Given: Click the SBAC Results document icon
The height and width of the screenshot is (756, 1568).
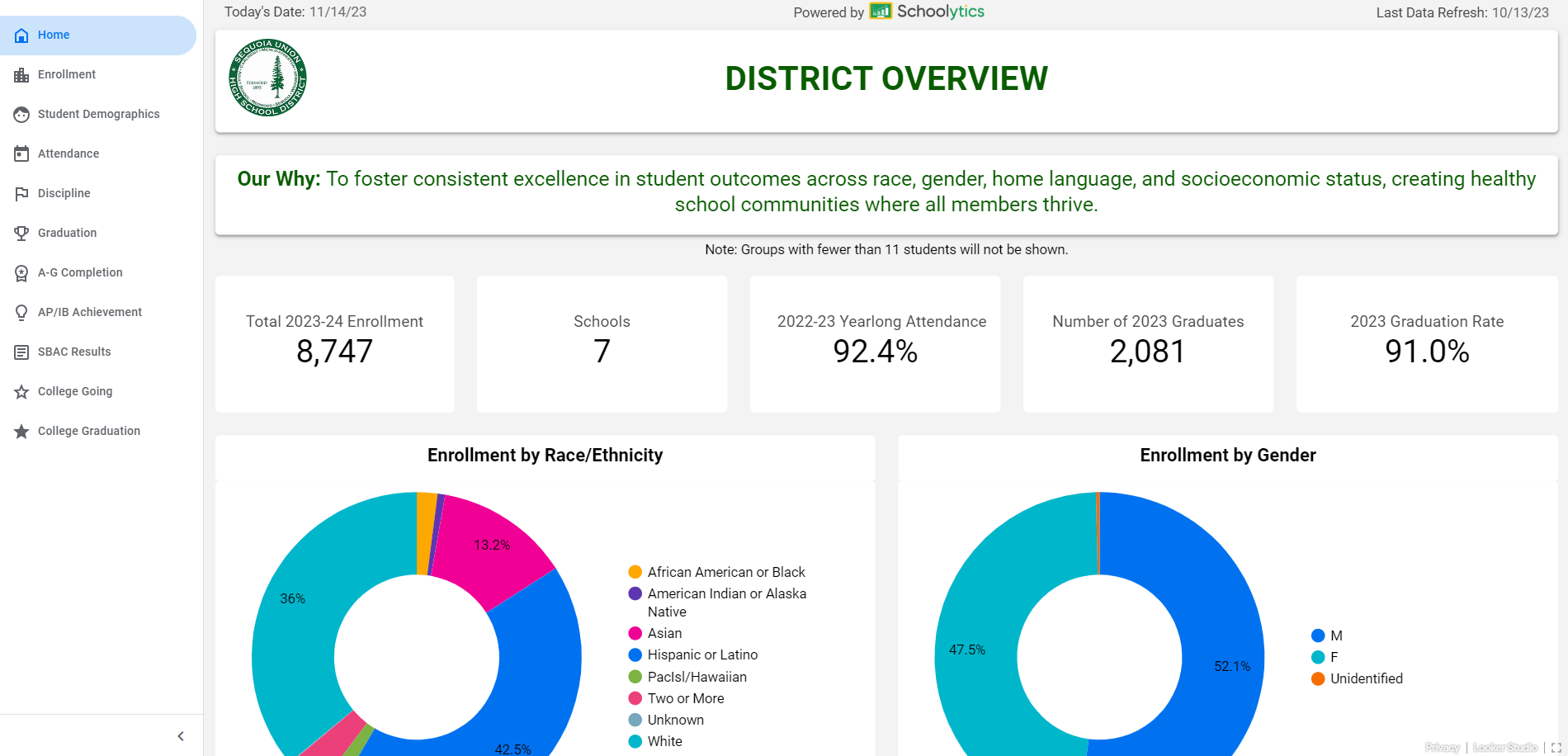Looking at the screenshot, I should click(x=21, y=352).
